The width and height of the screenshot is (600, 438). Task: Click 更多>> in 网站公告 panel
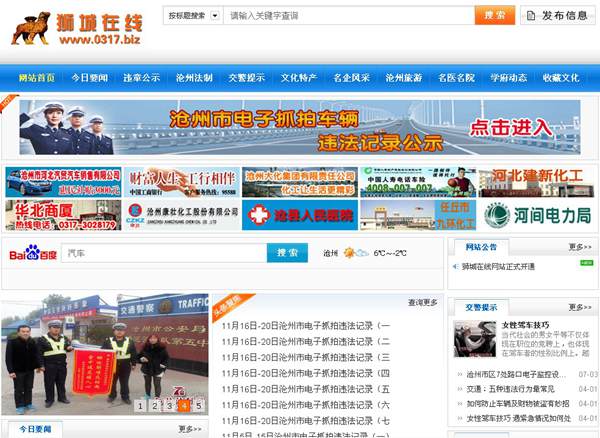580,247
